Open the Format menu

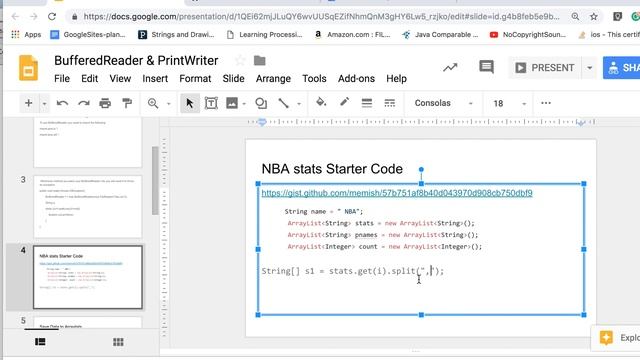[195, 78]
